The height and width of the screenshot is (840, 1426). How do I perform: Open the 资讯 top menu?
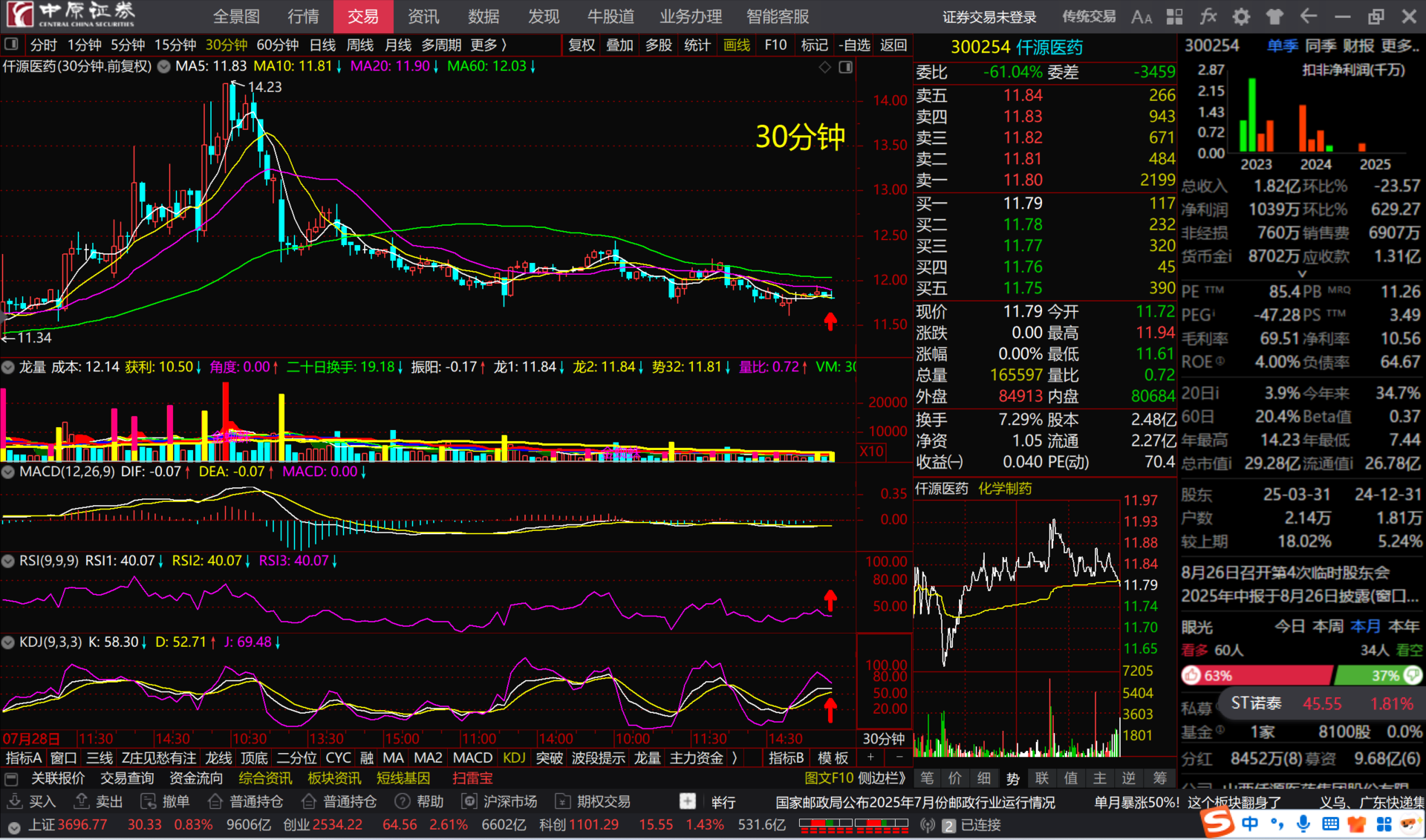pos(423,16)
